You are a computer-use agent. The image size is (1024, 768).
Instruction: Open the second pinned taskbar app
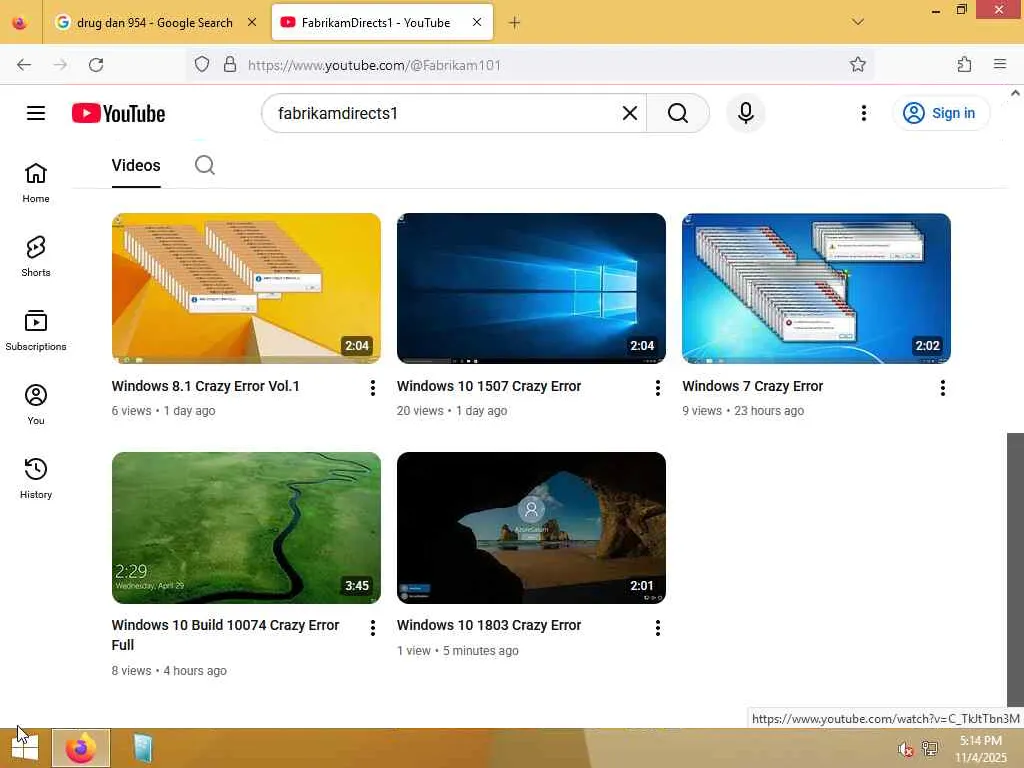coord(143,748)
